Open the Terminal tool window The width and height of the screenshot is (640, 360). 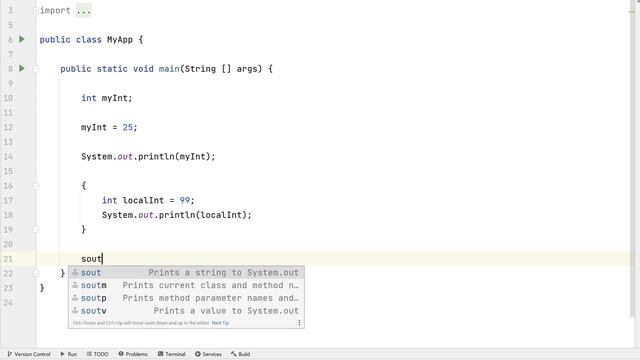click(x=172, y=354)
